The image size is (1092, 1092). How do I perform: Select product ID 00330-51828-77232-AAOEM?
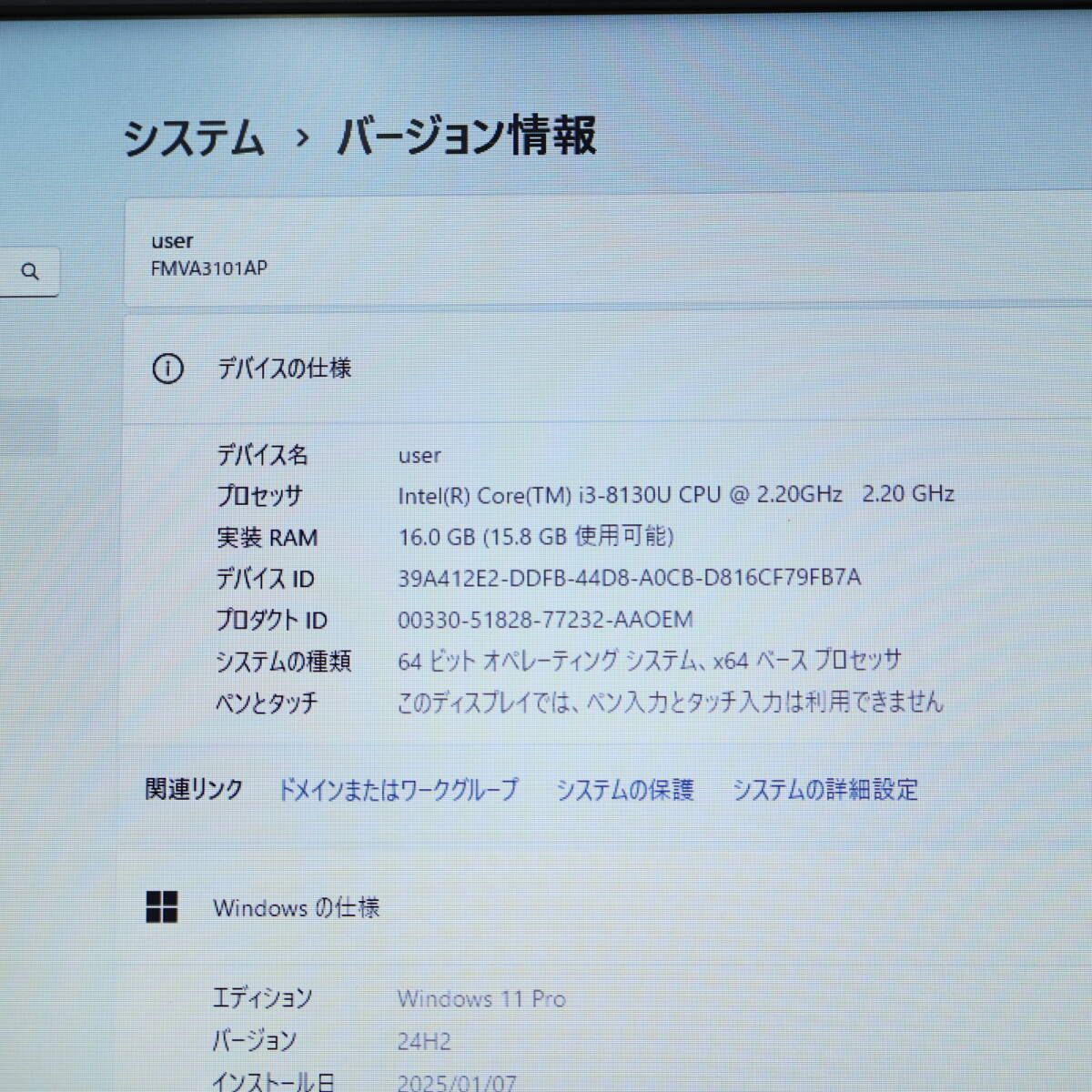545,620
